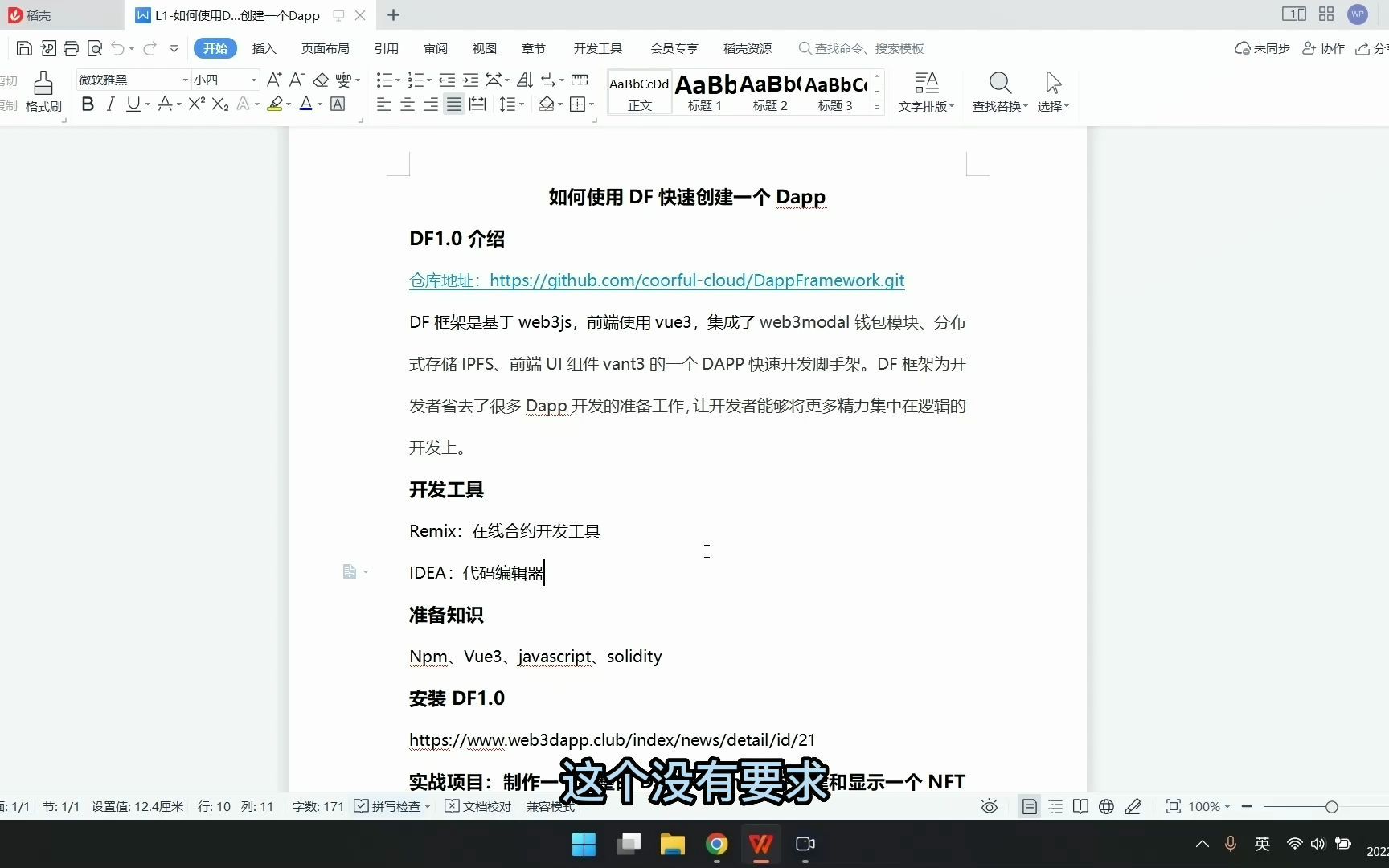Toggle Underline formatting
Image resolution: width=1389 pixels, height=868 pixels.
(133, 104)
